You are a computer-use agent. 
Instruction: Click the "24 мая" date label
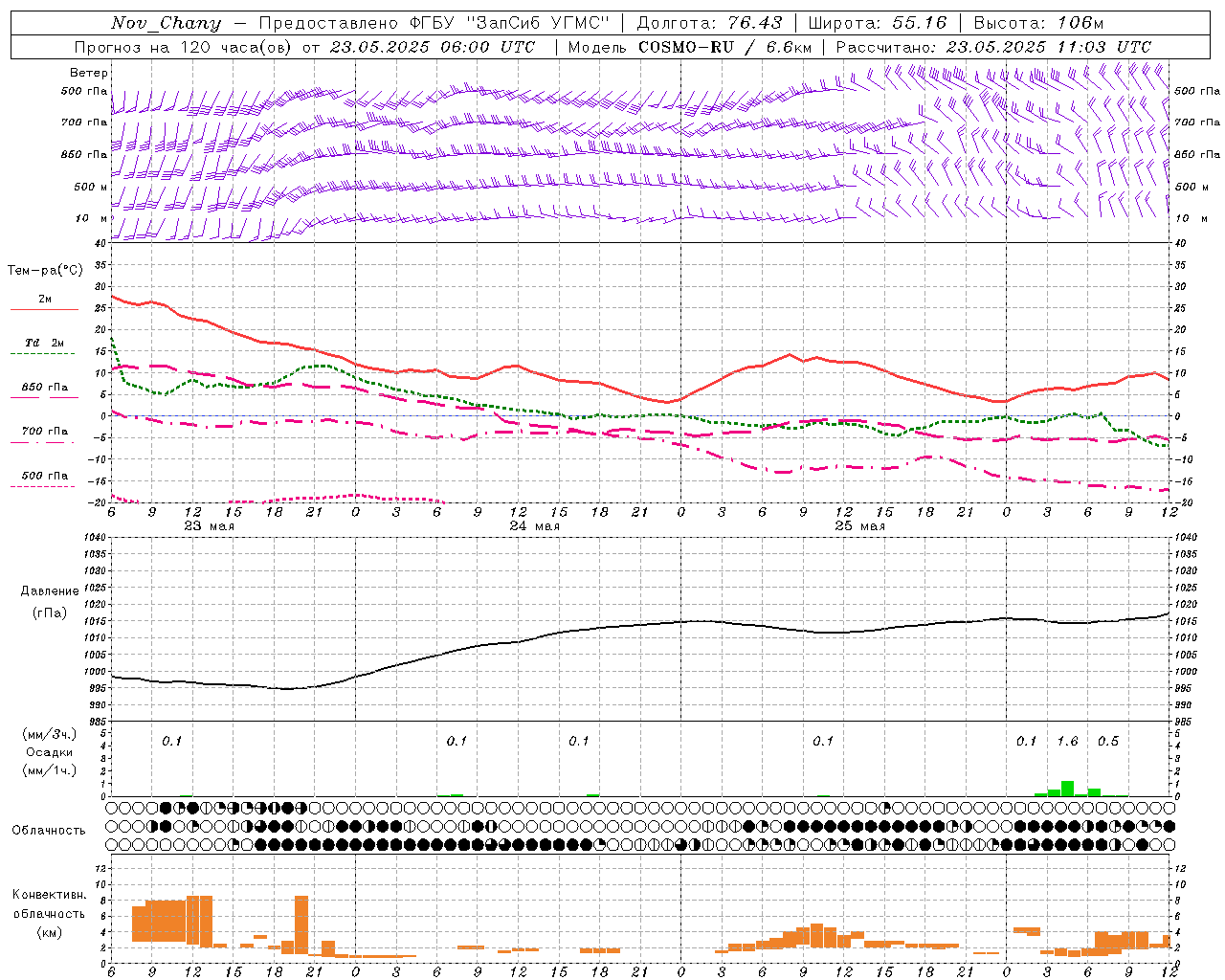click(x=534, y=526)
